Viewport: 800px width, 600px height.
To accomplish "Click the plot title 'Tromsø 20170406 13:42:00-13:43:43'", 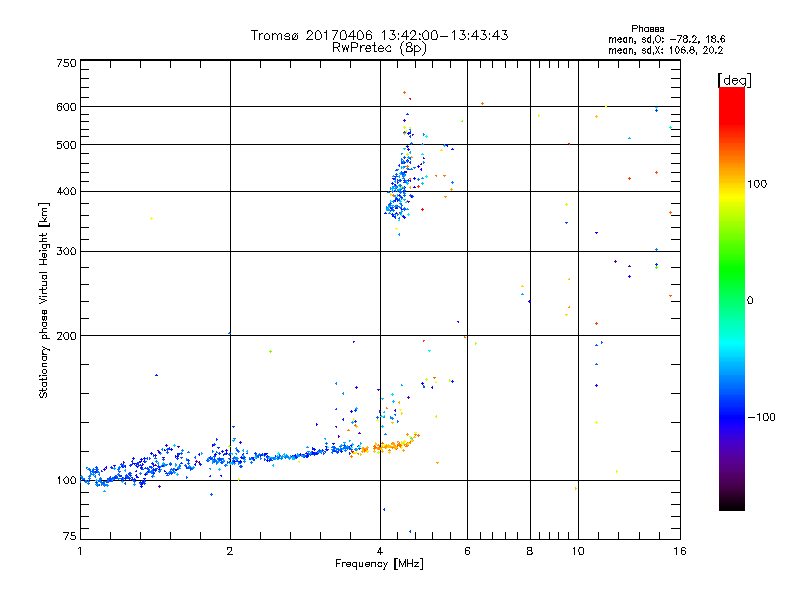I will (x=379, y=35).
